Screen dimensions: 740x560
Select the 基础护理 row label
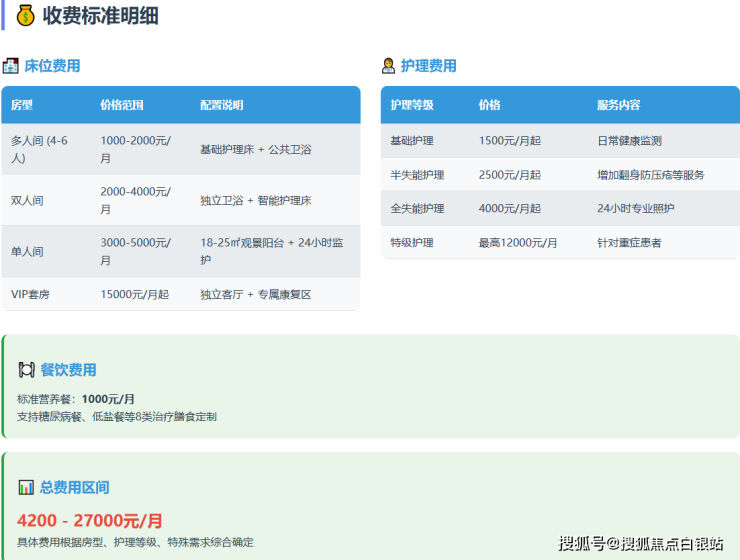tap(412, 141)
